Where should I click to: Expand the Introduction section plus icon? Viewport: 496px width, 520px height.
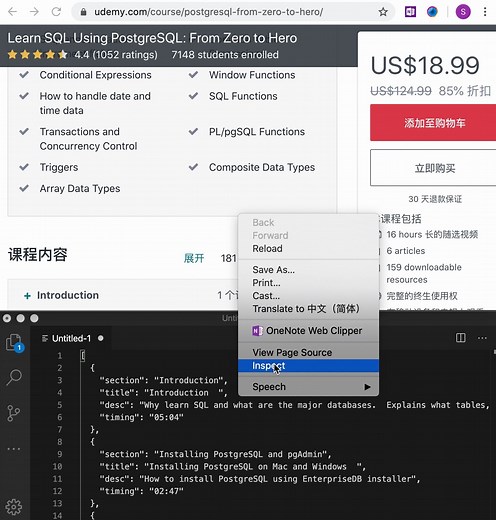pos(27,296)
